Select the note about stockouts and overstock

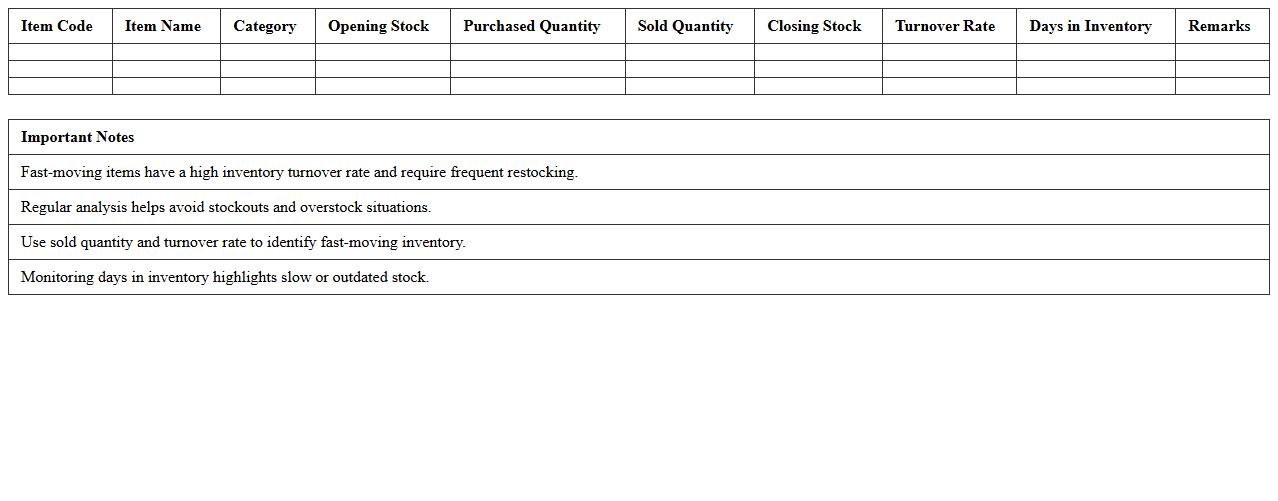226,207
